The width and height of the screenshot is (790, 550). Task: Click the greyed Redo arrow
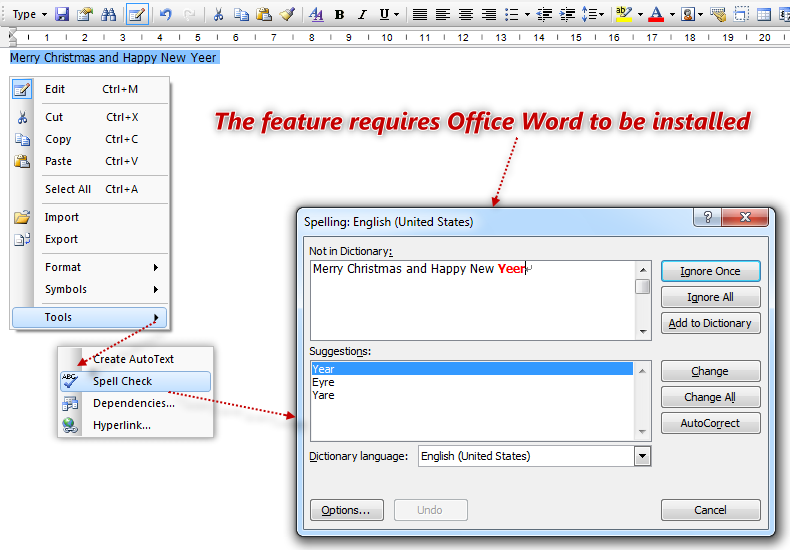point(189,14)
